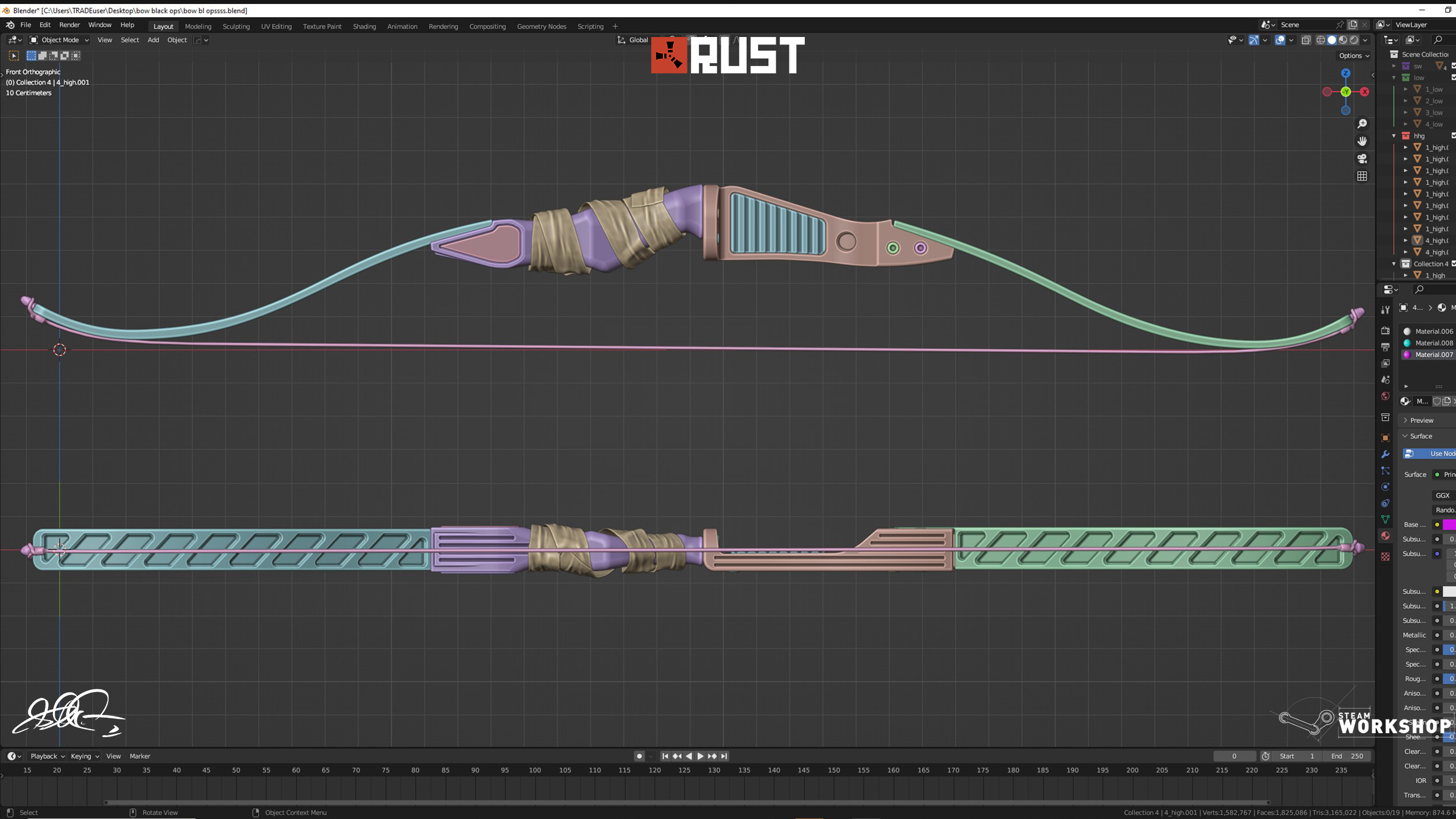
Task: Open the Material properties tab
Action: coord(1385,536)
